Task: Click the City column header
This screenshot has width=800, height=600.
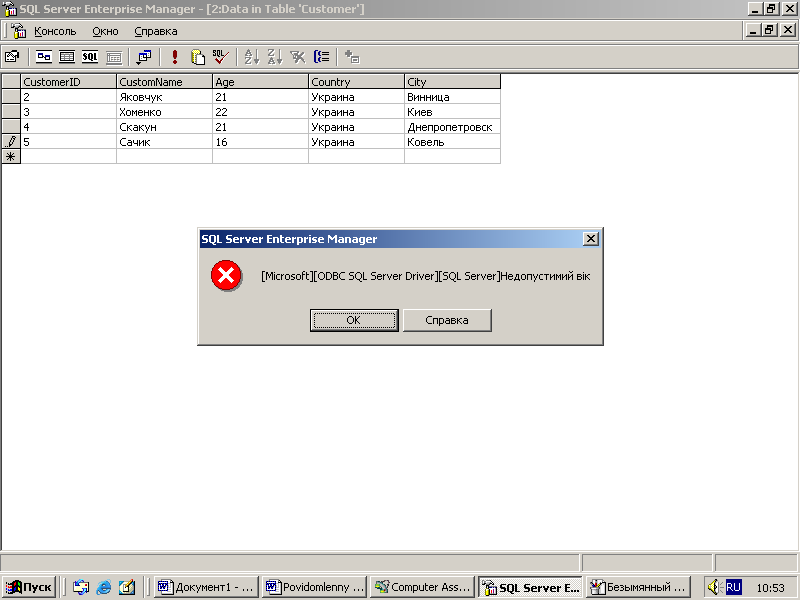Action: pyautogui.click(x=452, y=82)
